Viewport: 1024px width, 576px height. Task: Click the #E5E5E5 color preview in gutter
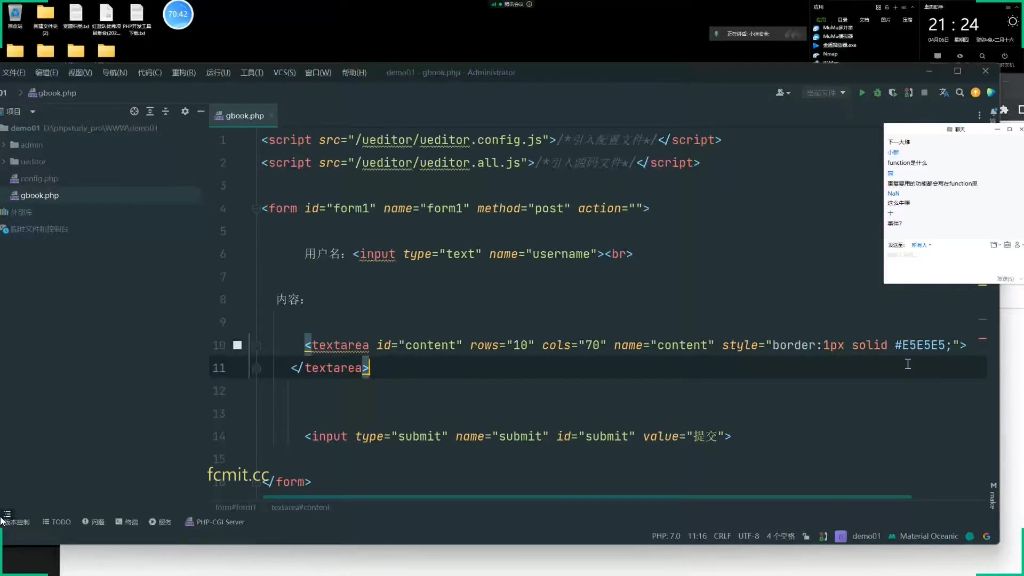coord(237,345)
